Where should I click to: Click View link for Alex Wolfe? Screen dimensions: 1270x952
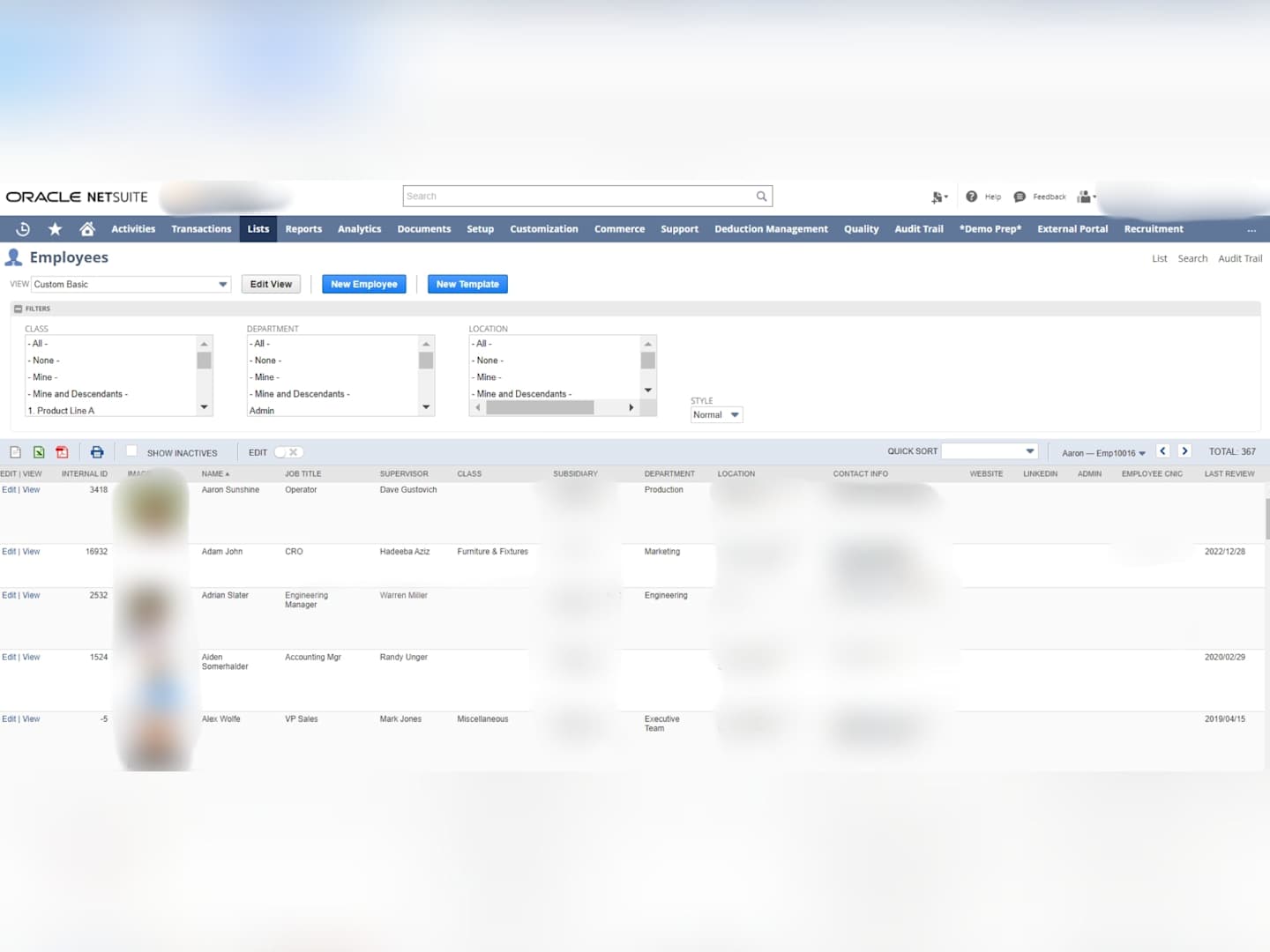pyautogui.click(x=31, y=719)
